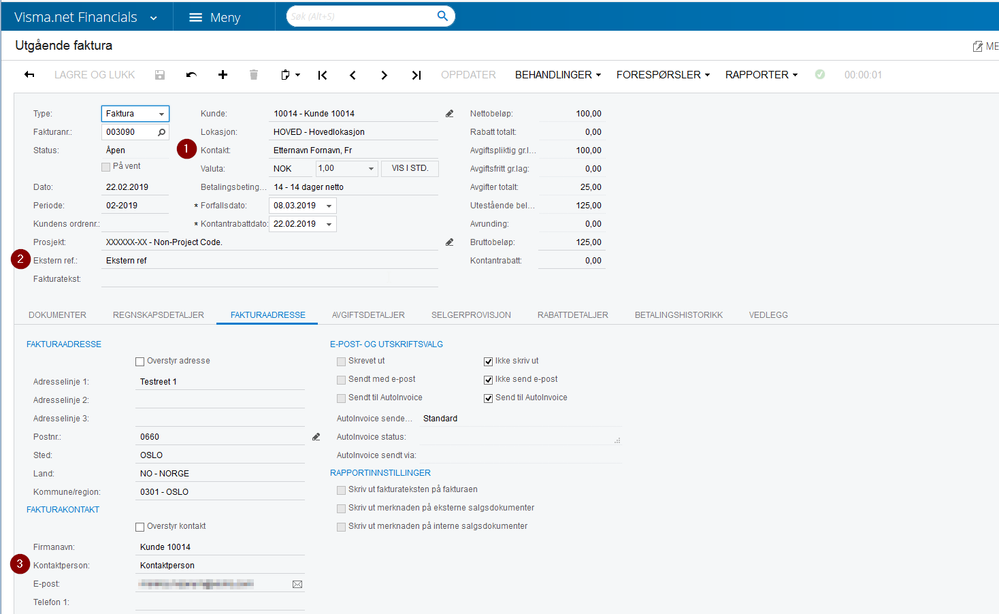Image resolution: width=999 pixels, height=614 pixels.
Task: Click the search magnifier icon
Action: [x=442, y=17]
